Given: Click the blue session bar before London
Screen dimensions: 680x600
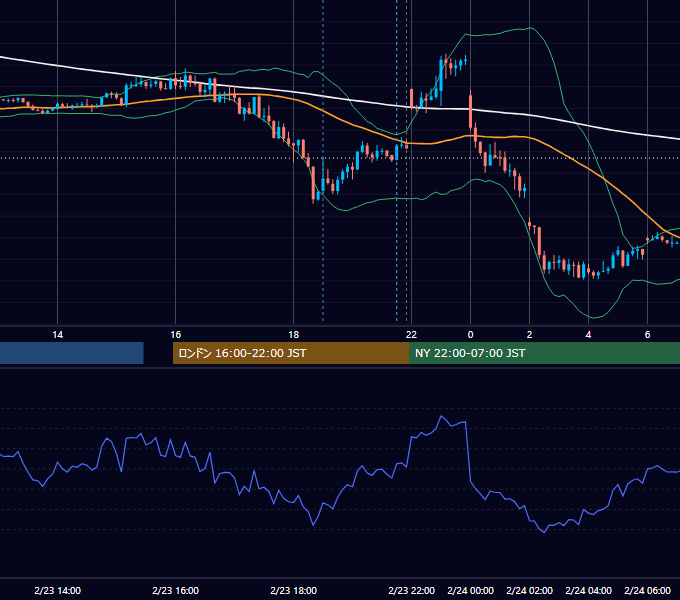Looking at the screenshot, I should [x=72, y=353].
